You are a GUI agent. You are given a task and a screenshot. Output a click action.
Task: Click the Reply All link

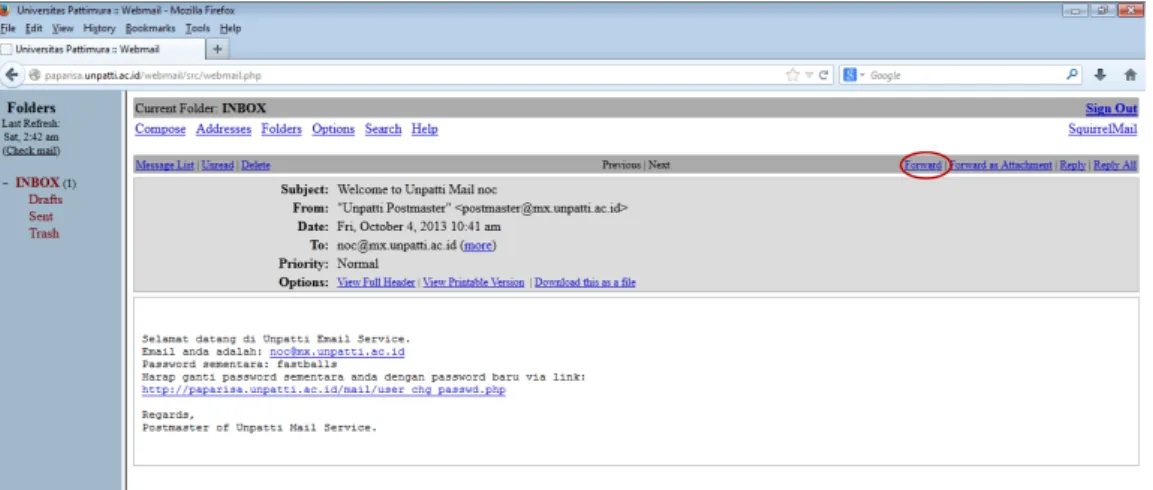pyautogui.click(x=1115, y=165)
